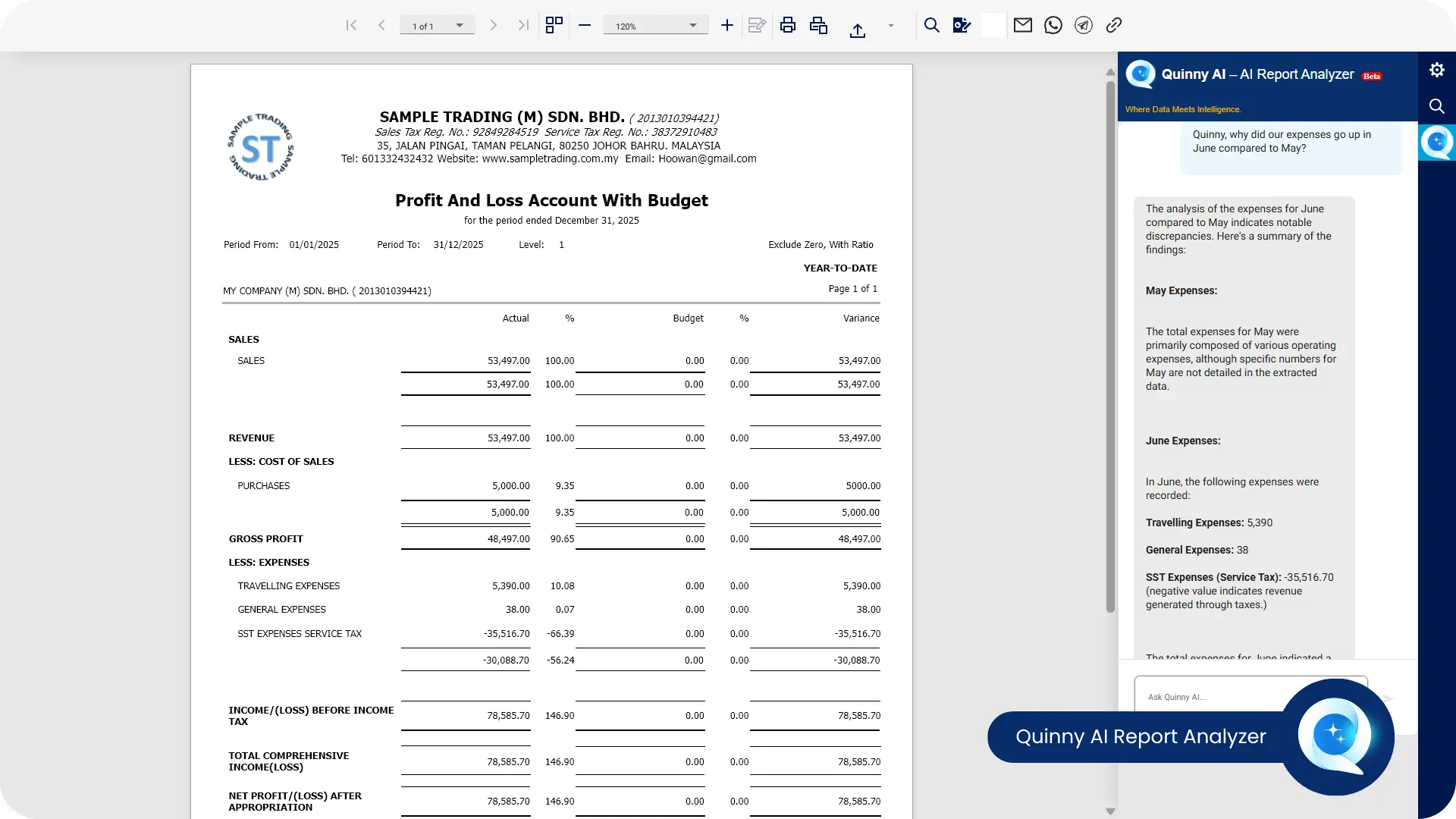Toggle the thumbnail page view icon
The image size is (1456, 819).
pyautogui.click(x=554, y=25)
